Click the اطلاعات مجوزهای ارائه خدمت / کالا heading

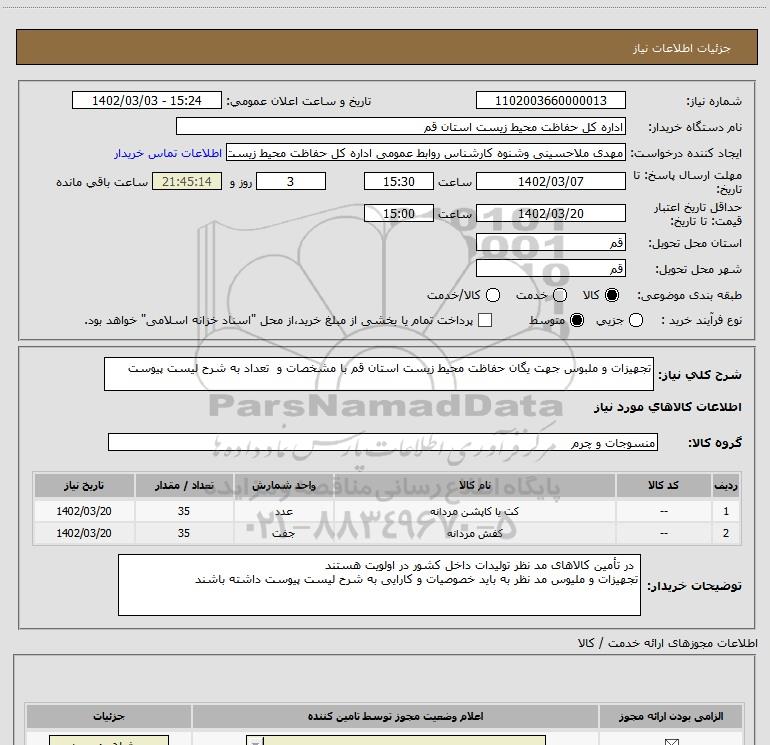click(667, 643)
